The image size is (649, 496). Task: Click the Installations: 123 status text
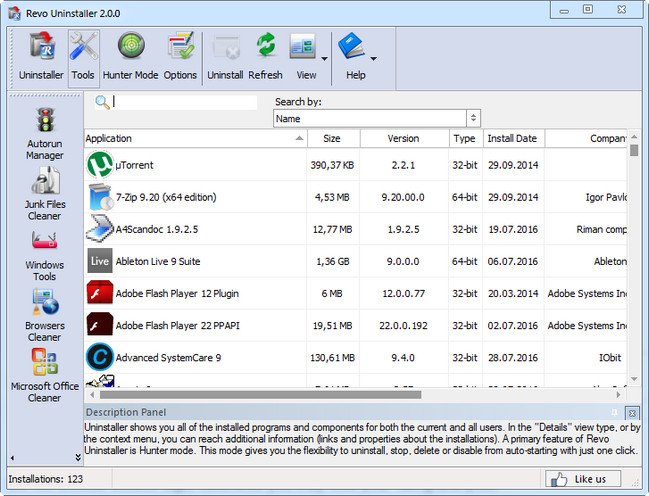pos(46,479)
